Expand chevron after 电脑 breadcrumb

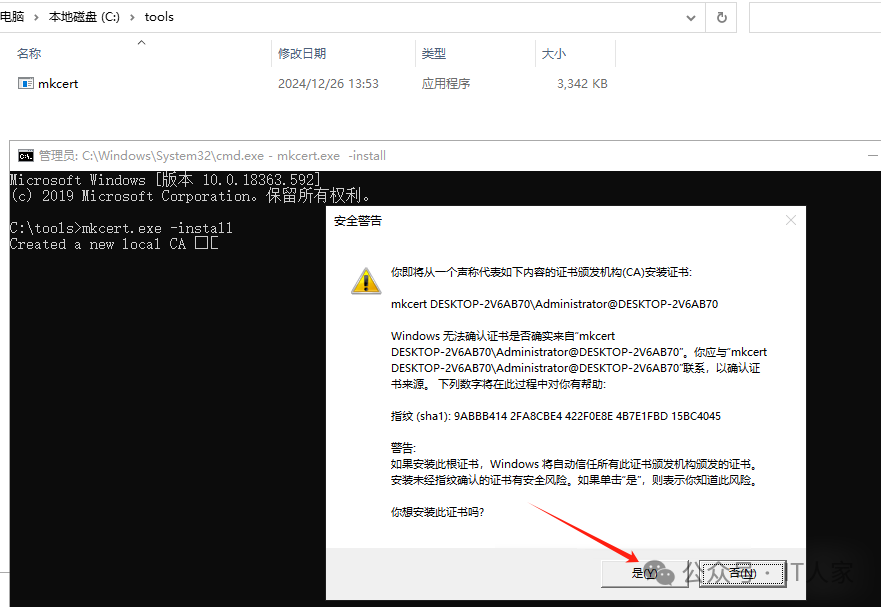36,17
